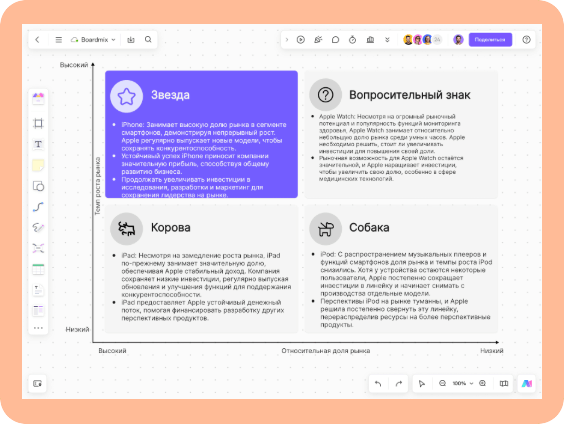Select the pen drawing tool
Screen dimensions: 564x424
pos(38,228)
